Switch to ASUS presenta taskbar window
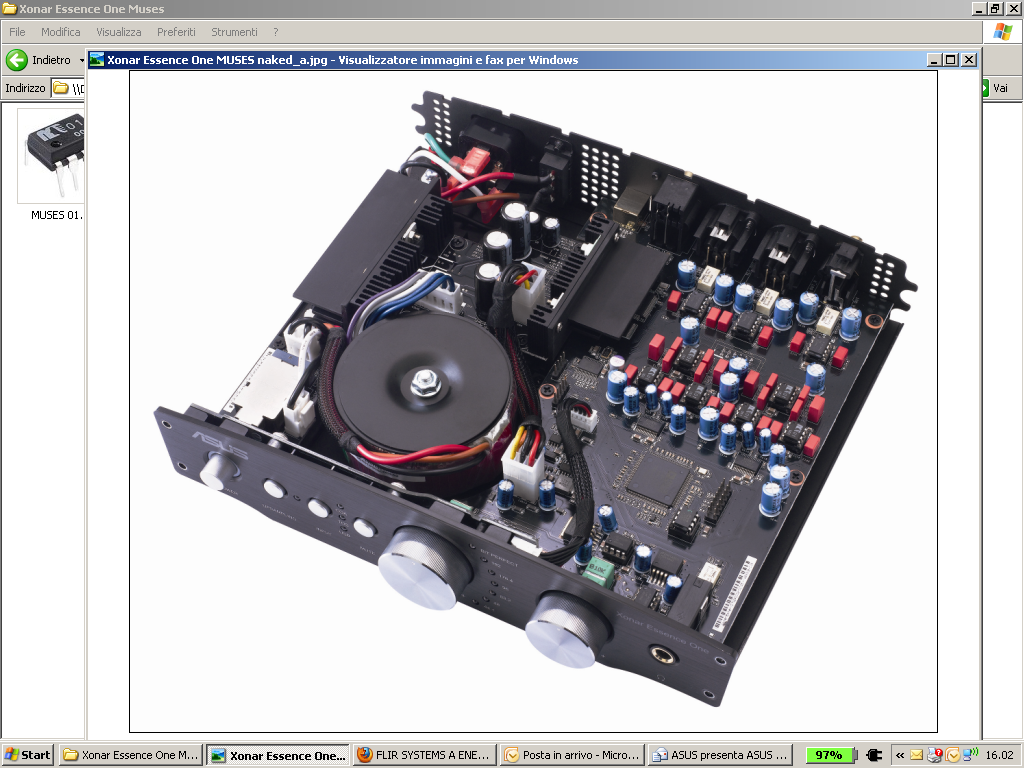This screenshot has height=768, width=1024. click(720, 755)
